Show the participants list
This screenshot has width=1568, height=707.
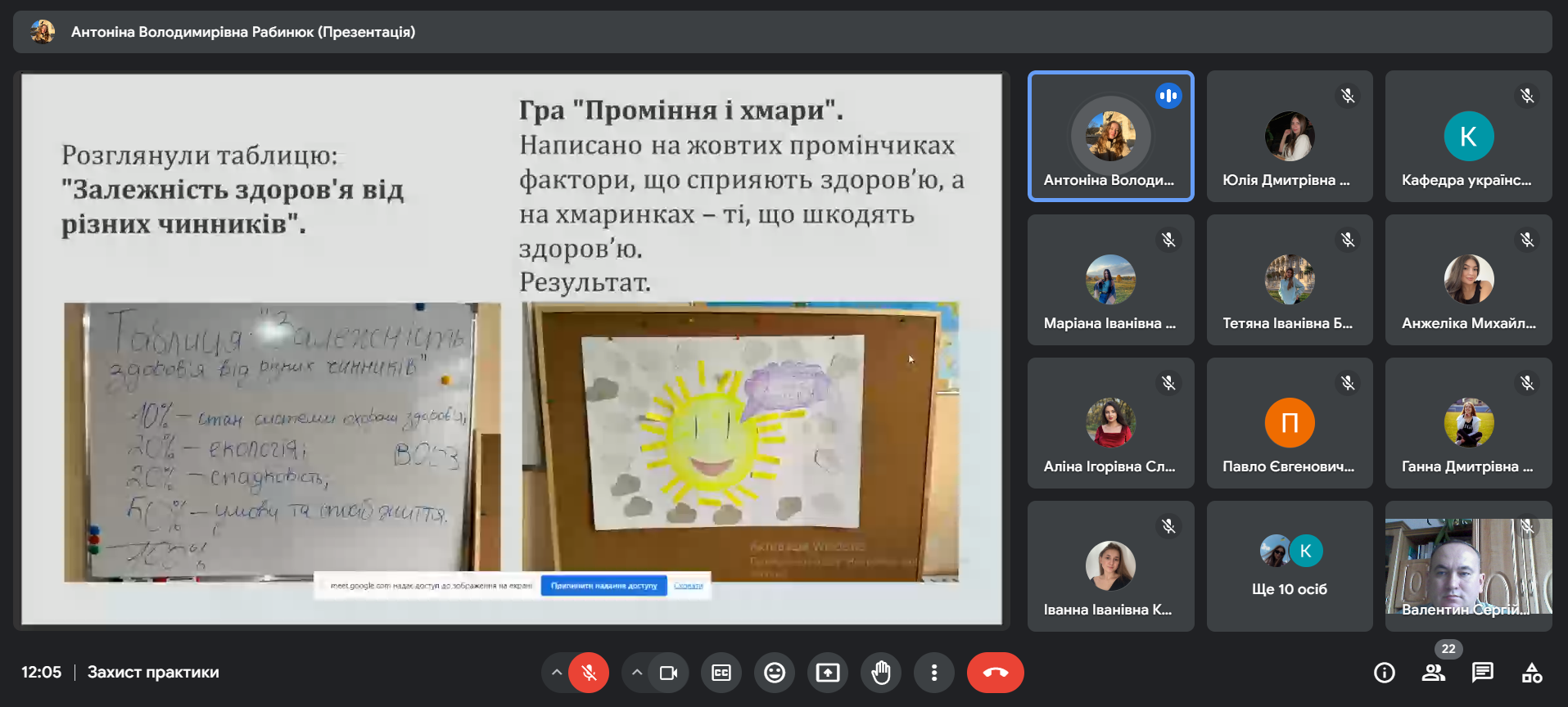click(x=1434, y=673)
